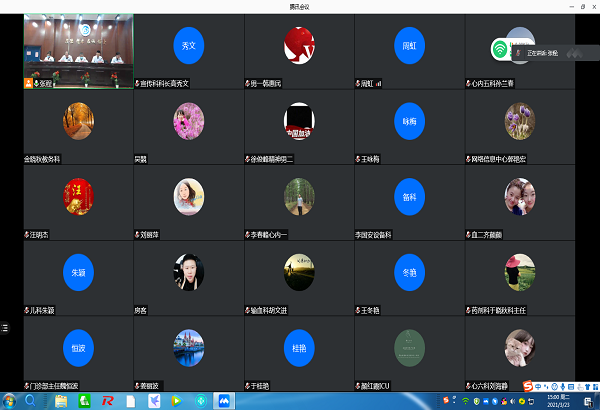Select 恒波 participant avatar
Viewport: 600px width, 410px height.
(x=77, y=347)
